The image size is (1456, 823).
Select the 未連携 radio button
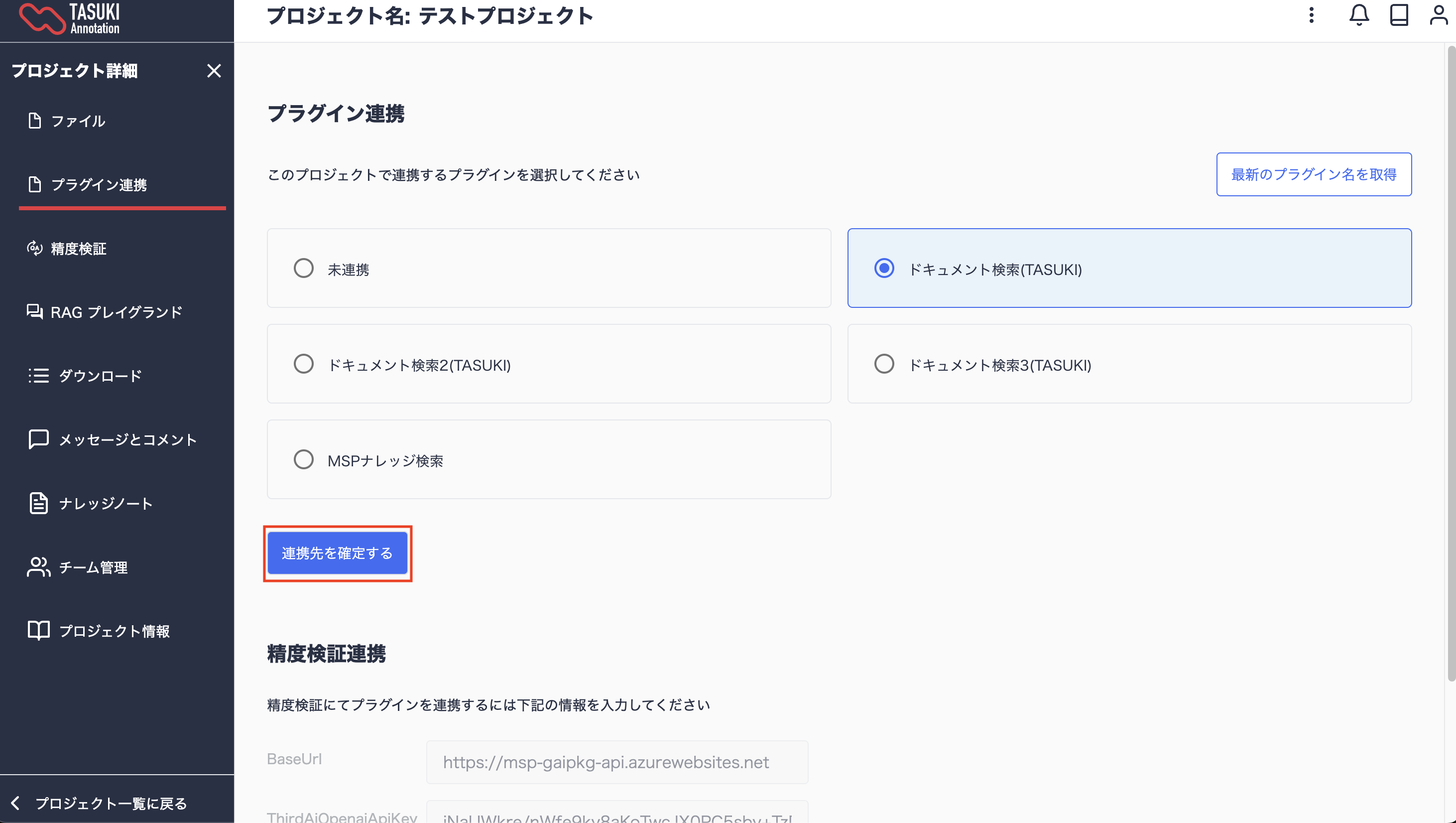pyautogui.click(x=304, y=268)
